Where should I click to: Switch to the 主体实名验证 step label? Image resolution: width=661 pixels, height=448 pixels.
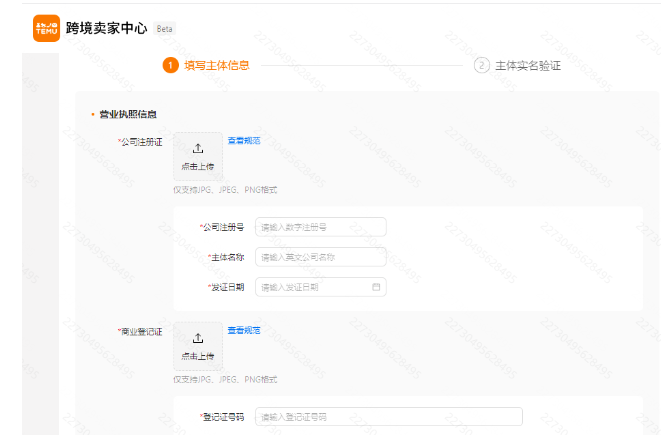528,65
